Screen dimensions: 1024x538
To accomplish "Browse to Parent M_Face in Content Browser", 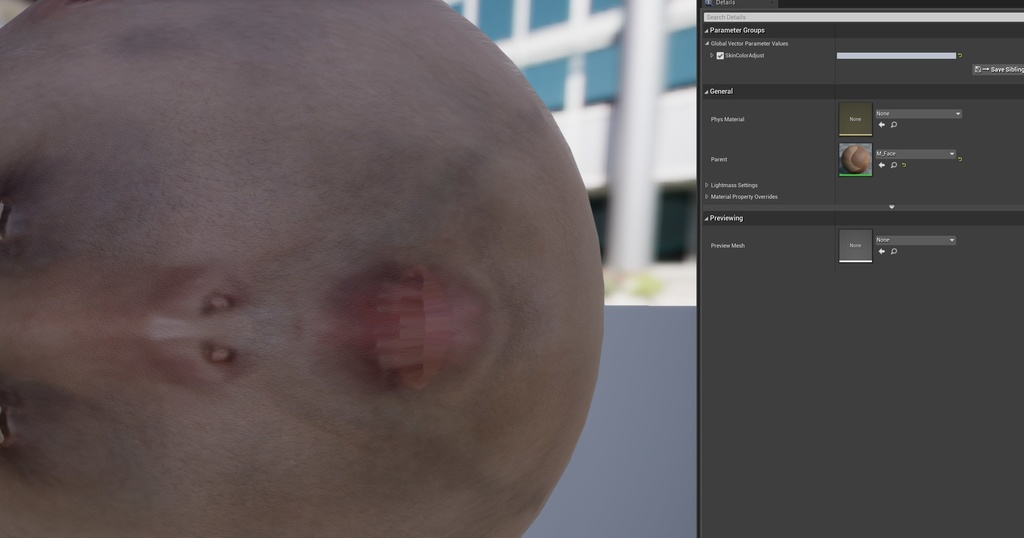I will tap(894, 165).
